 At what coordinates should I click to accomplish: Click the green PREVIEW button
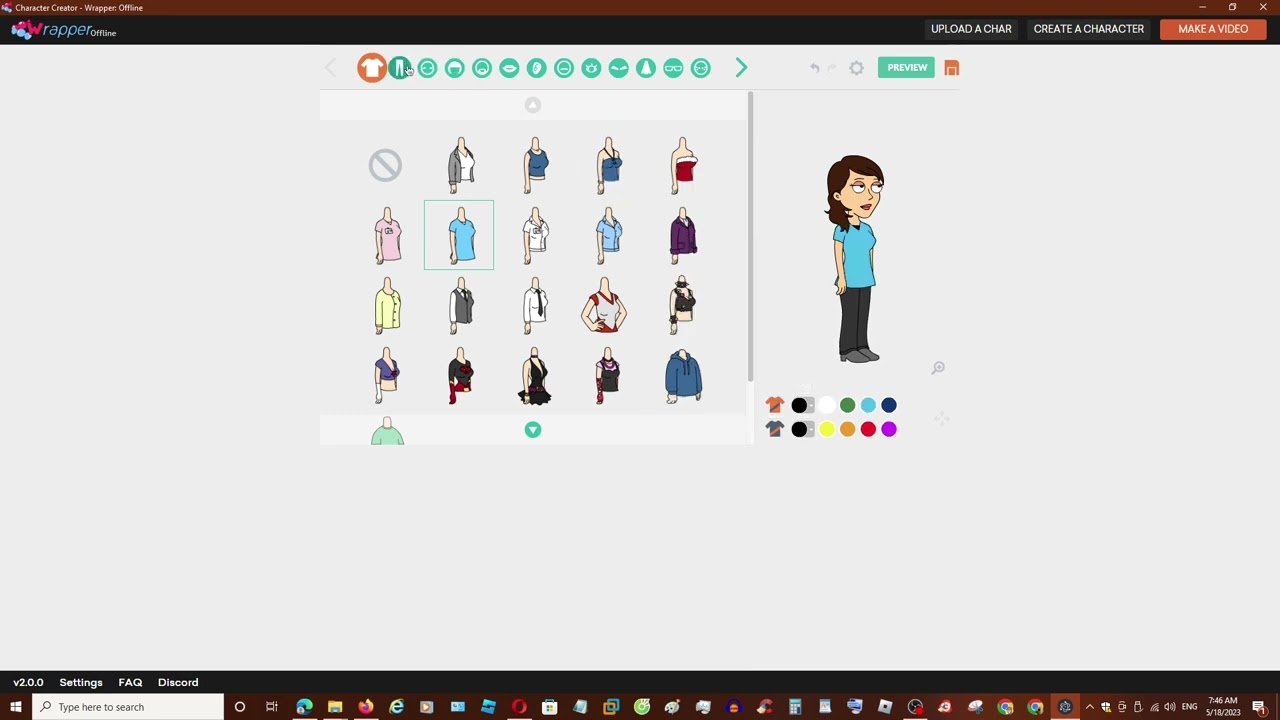pos(907,68)
